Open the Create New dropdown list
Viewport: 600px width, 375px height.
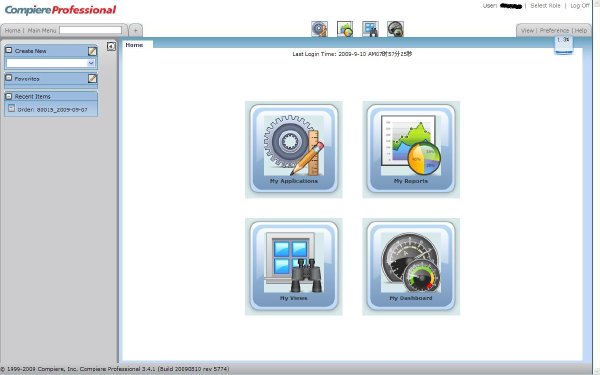pos(91,63)
